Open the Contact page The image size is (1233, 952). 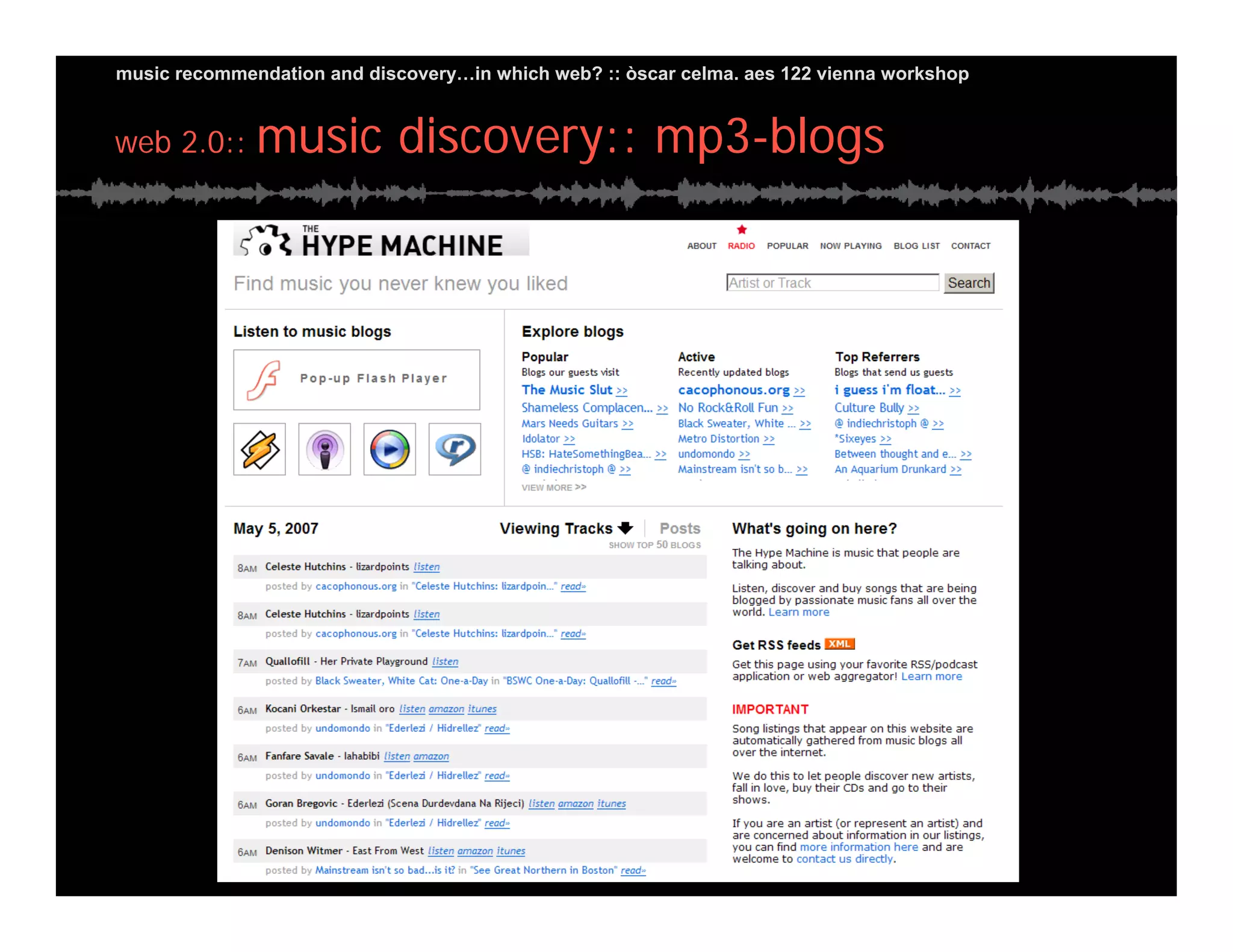coord(971,246)
